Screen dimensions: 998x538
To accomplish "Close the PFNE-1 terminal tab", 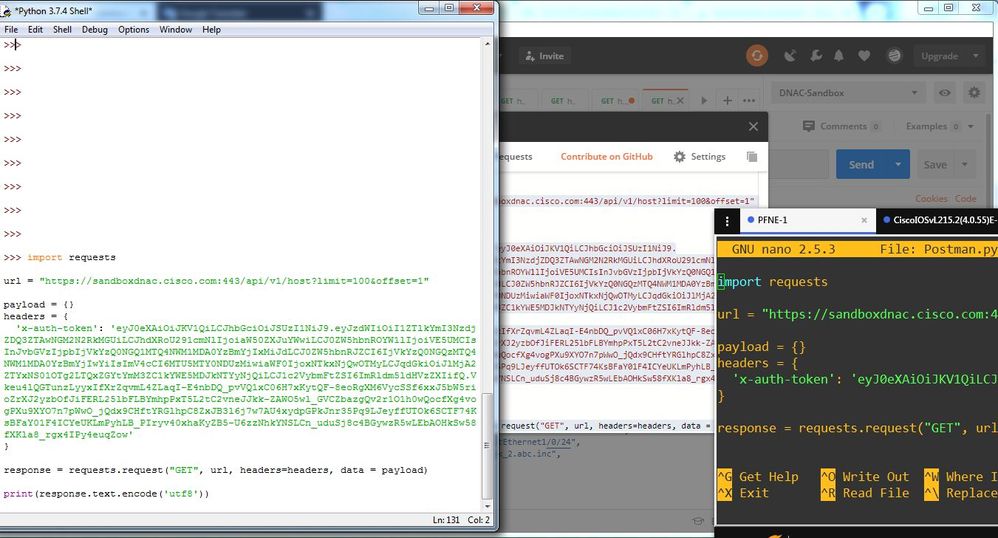I will click(864, 220).
